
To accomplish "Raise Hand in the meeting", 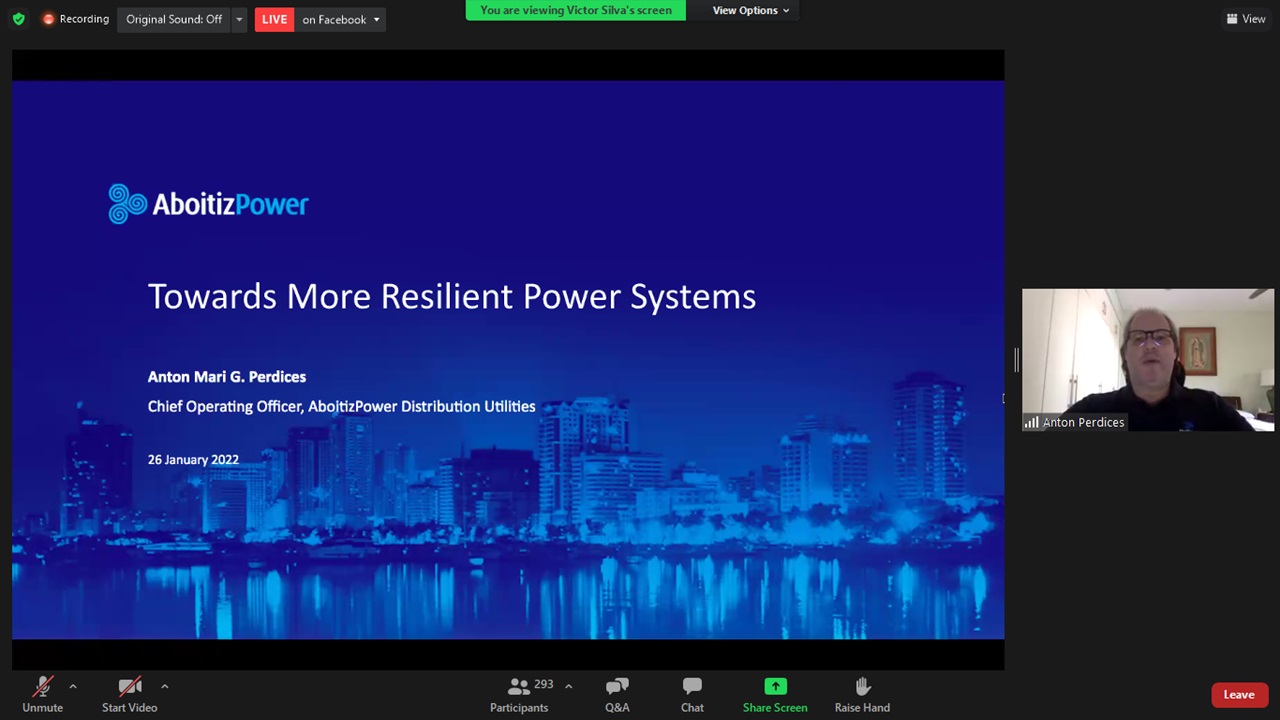I will pos(862,695).
